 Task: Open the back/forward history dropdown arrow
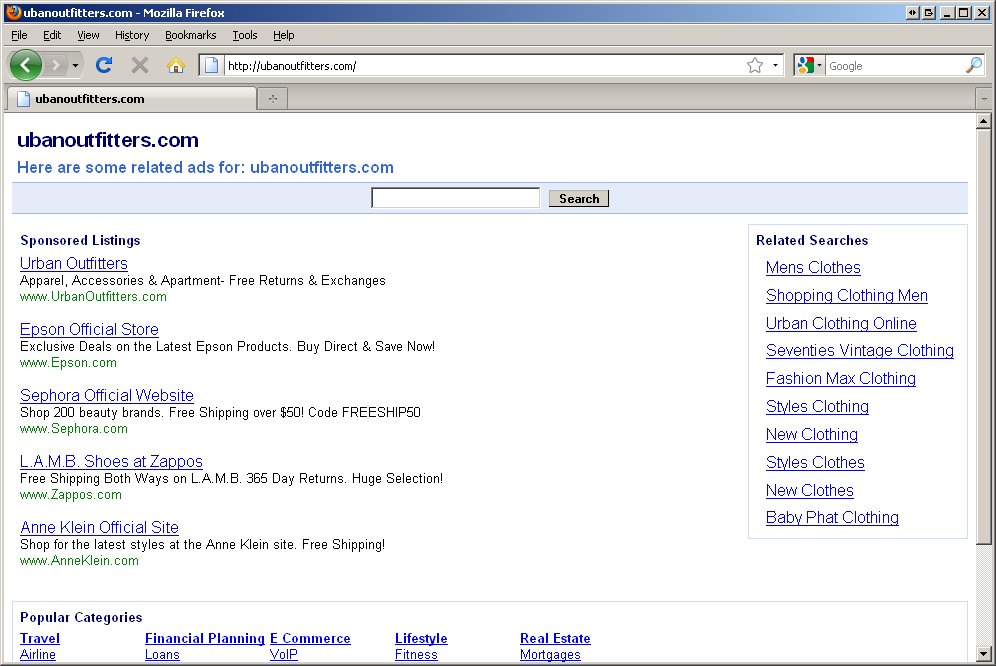coord(75,65)
